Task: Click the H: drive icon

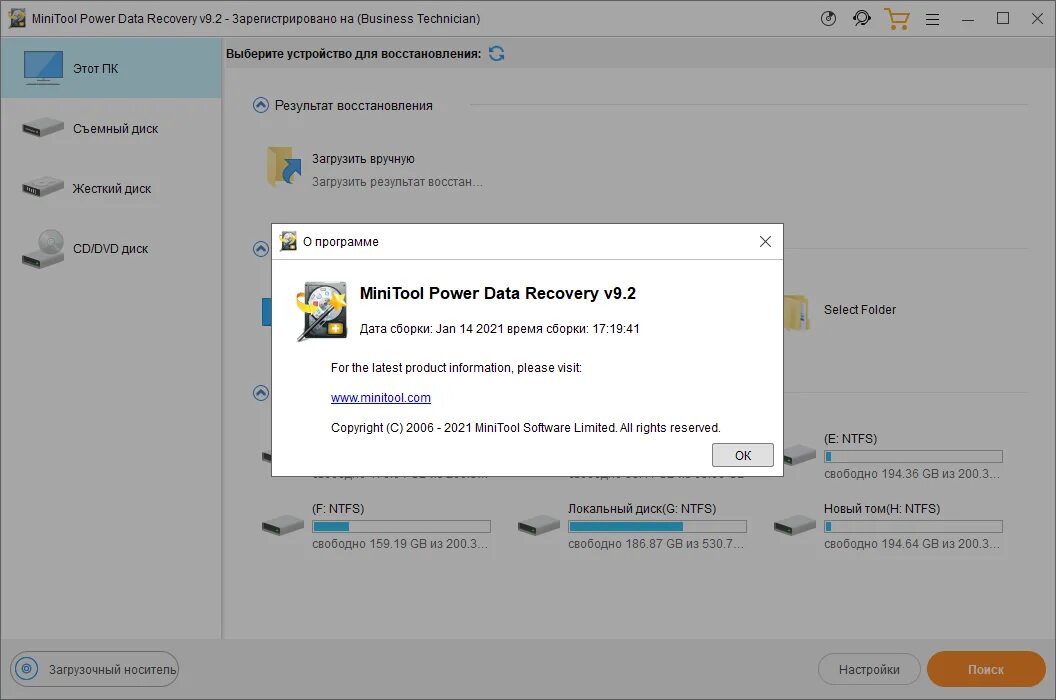Action: pyautogui.click(x=795, y=525)
